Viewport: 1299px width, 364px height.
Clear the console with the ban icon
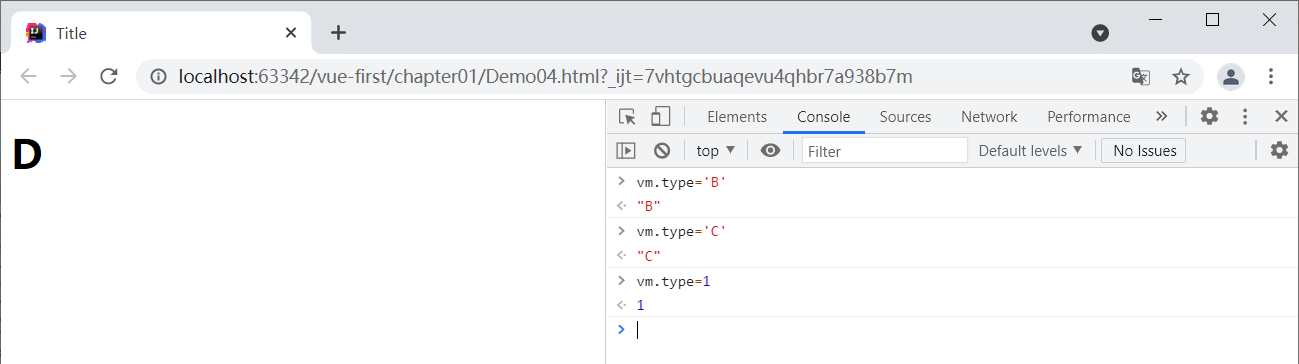click(662, 151)
